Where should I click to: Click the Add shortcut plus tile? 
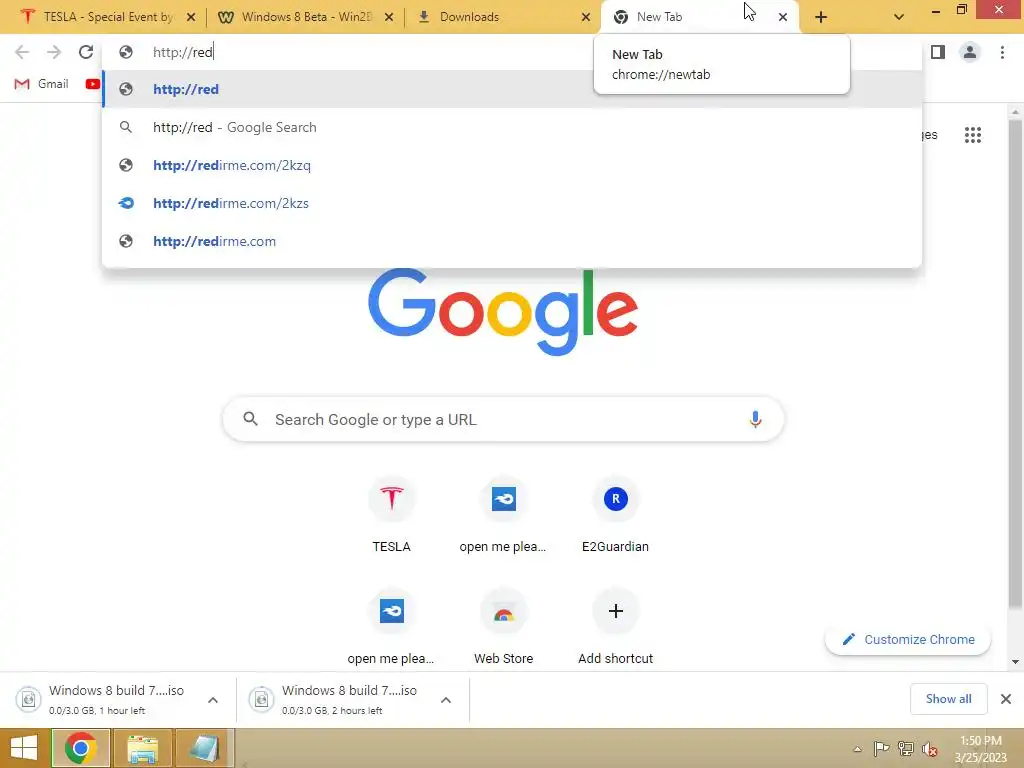click(x=615, y=628)
